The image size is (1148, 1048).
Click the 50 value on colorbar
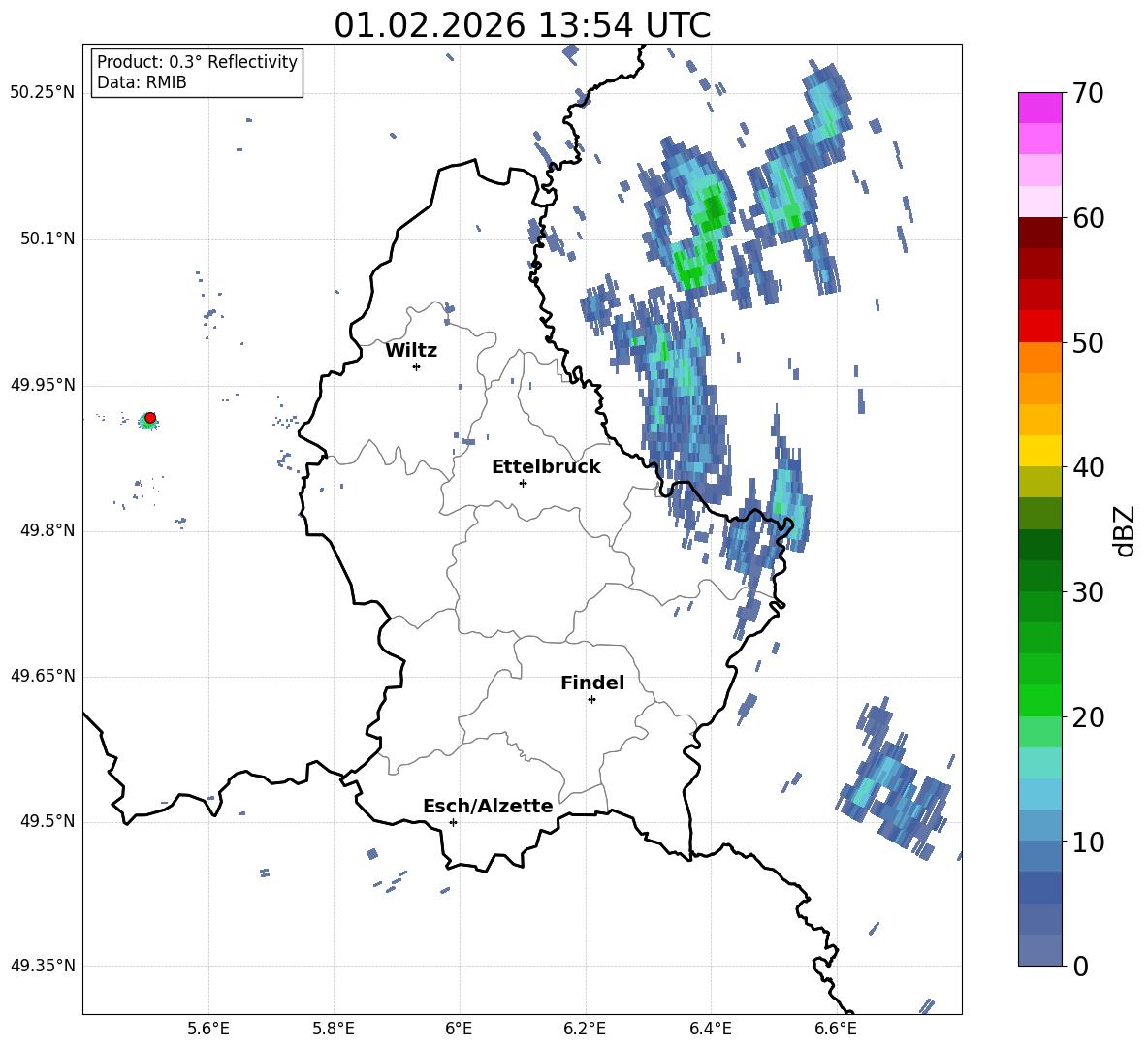pyautogui.click(x=1087, y=343)
